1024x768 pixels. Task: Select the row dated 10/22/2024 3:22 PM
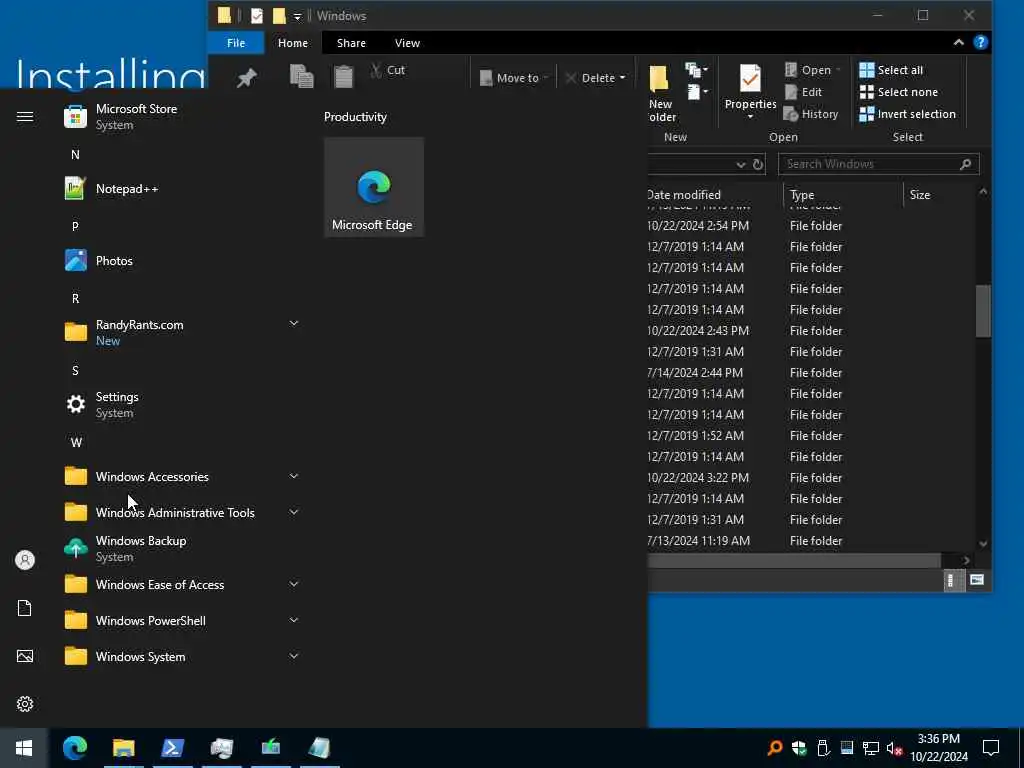[x=812, y=477]
